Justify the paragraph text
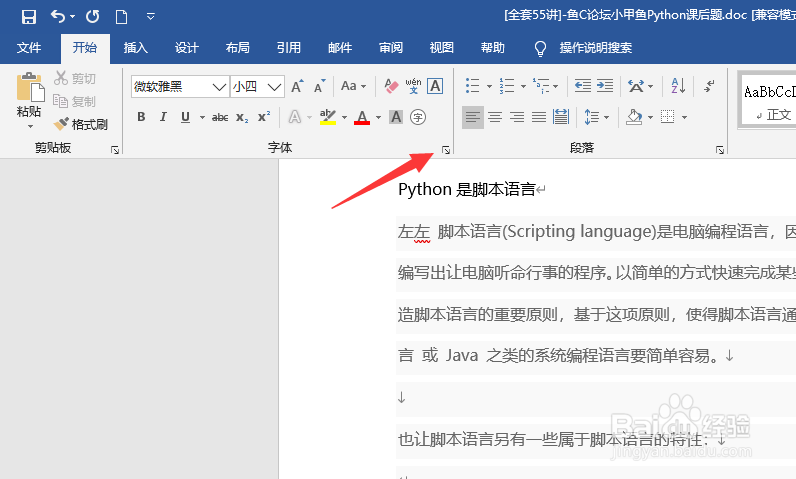 click(x=539, y=117)
